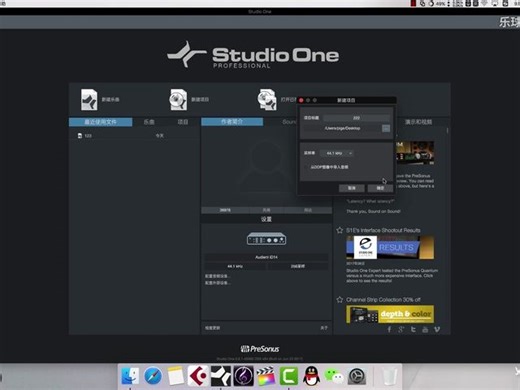The height and width of the screenshot is (390, 520).
Task: Open the 44.1 kHz sample rate dropdown
Action: 337,153
